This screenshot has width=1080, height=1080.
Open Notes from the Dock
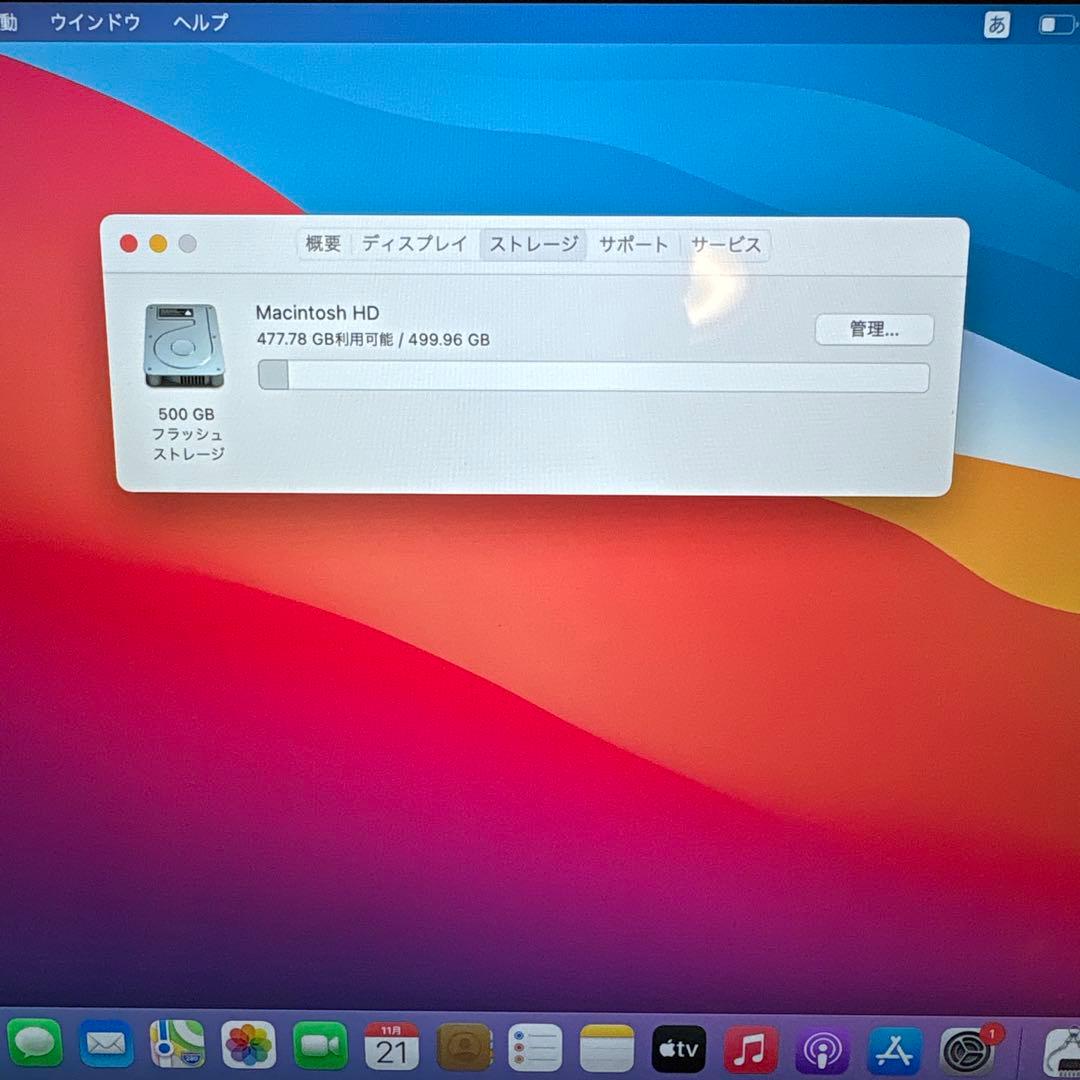[607, 1052]
